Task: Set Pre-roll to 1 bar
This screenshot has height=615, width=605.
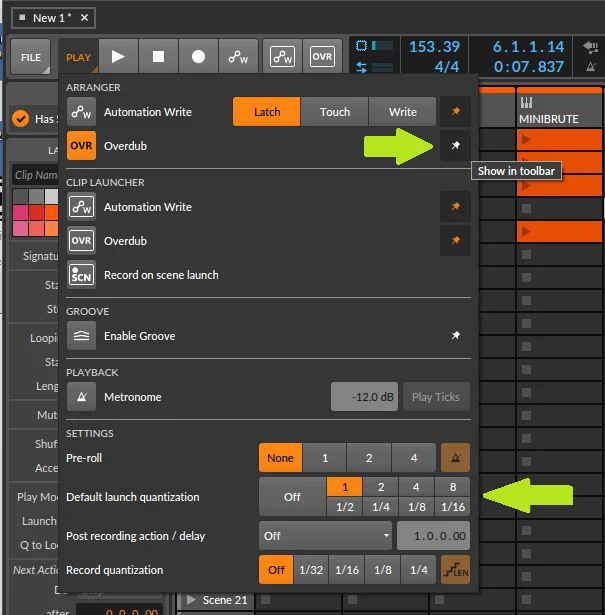Action: click(325, 458)
